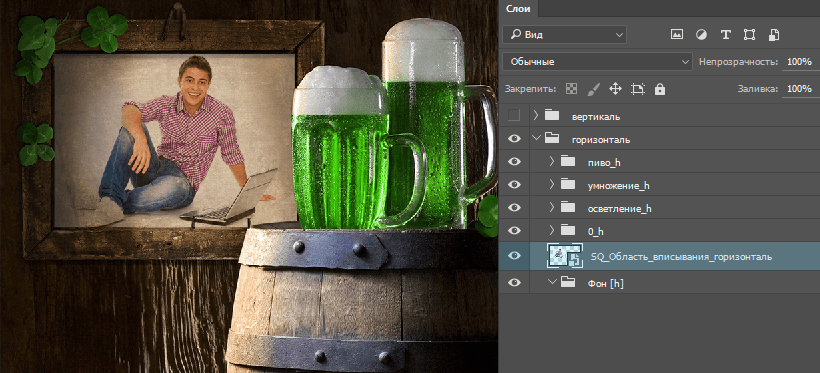The width and height of the screenshot is (820, 373).
Task: Hide the SQ_Область_вписывания_горизонталь layer
Action: coord(515,255)
